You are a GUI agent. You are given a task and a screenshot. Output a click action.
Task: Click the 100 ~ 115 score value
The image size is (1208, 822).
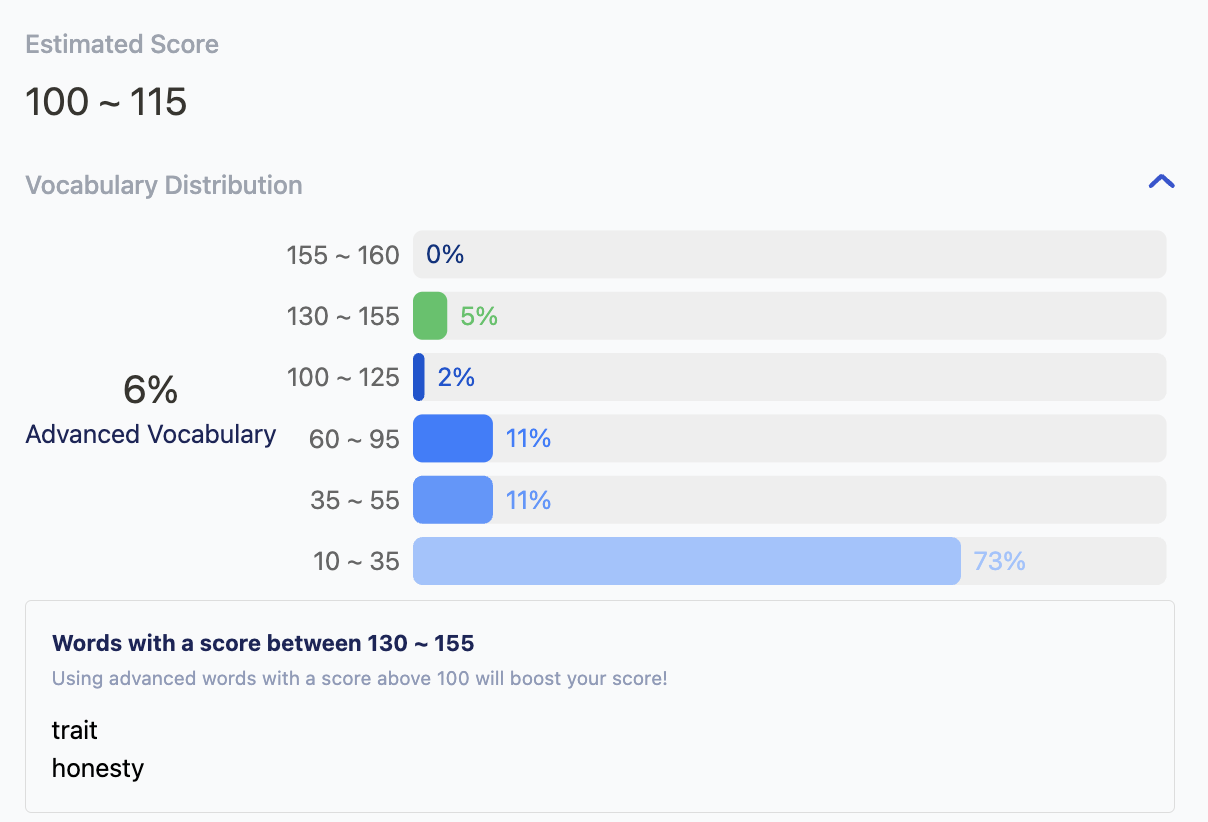point(106,102)
